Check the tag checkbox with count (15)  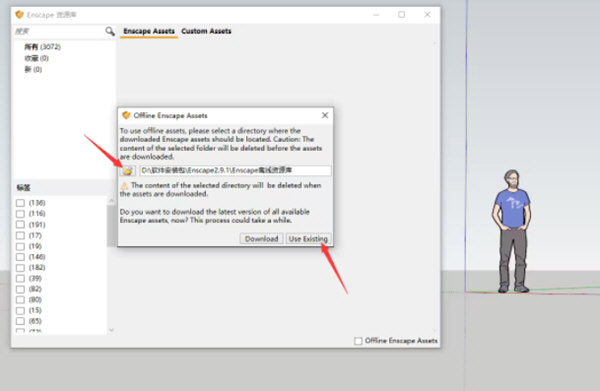pyautogui.click(x=20, y=310)
